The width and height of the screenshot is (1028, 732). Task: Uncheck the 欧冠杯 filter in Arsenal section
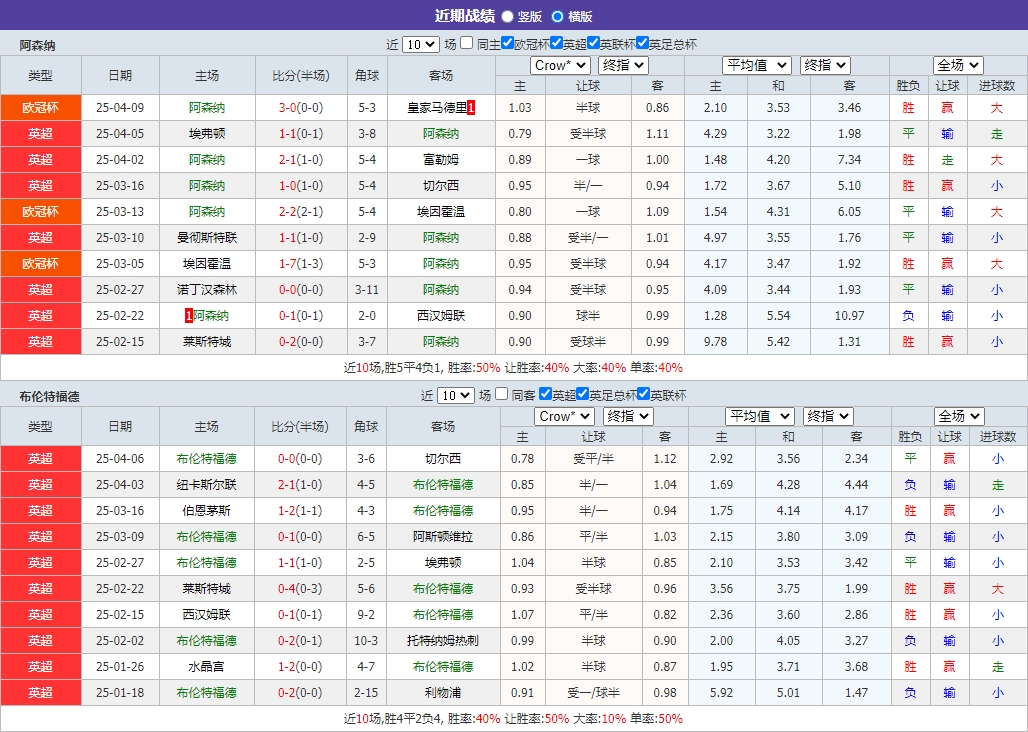pyautogui.click(x=506, y=44)
